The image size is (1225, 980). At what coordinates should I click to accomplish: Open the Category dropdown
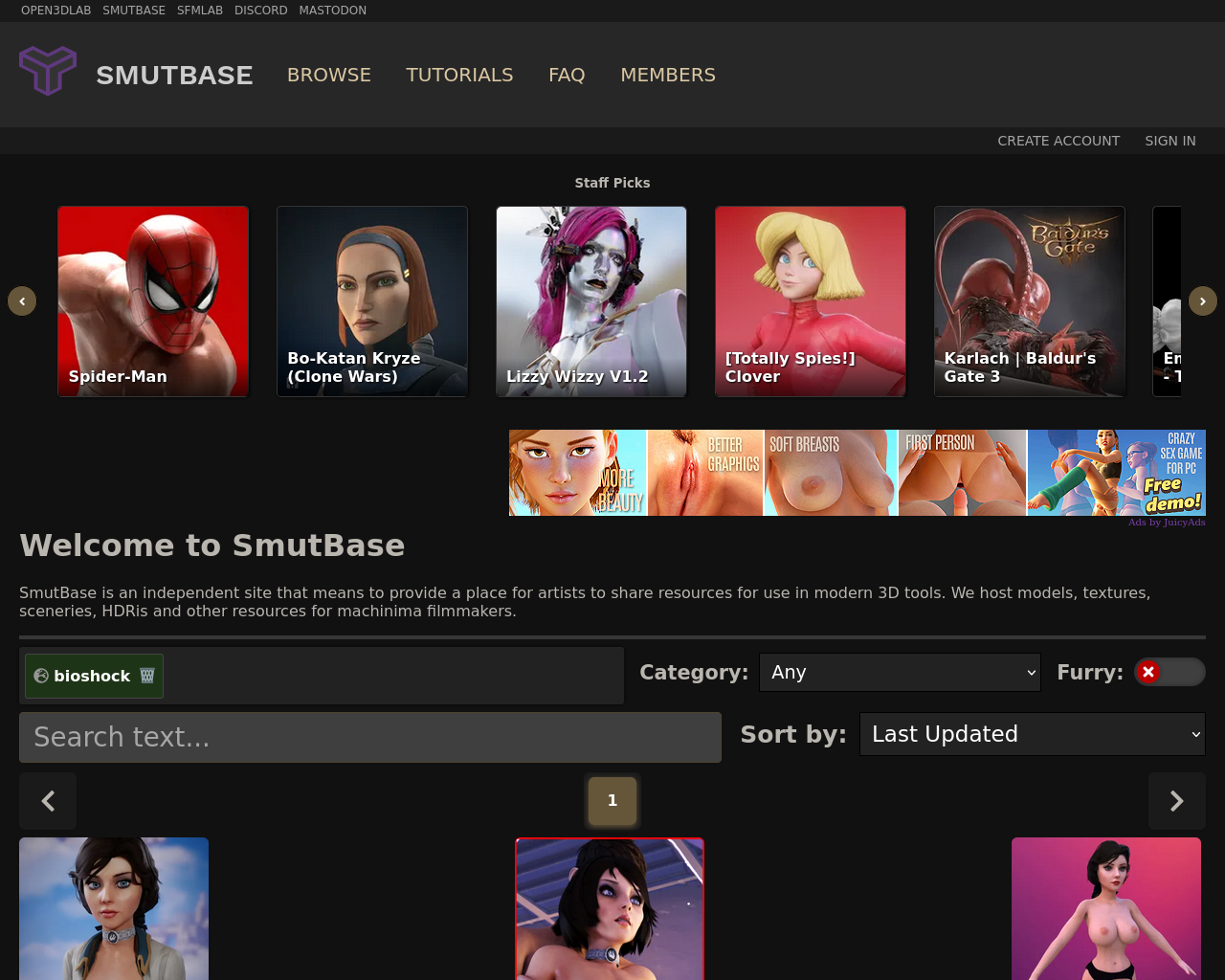coord(900,672)
